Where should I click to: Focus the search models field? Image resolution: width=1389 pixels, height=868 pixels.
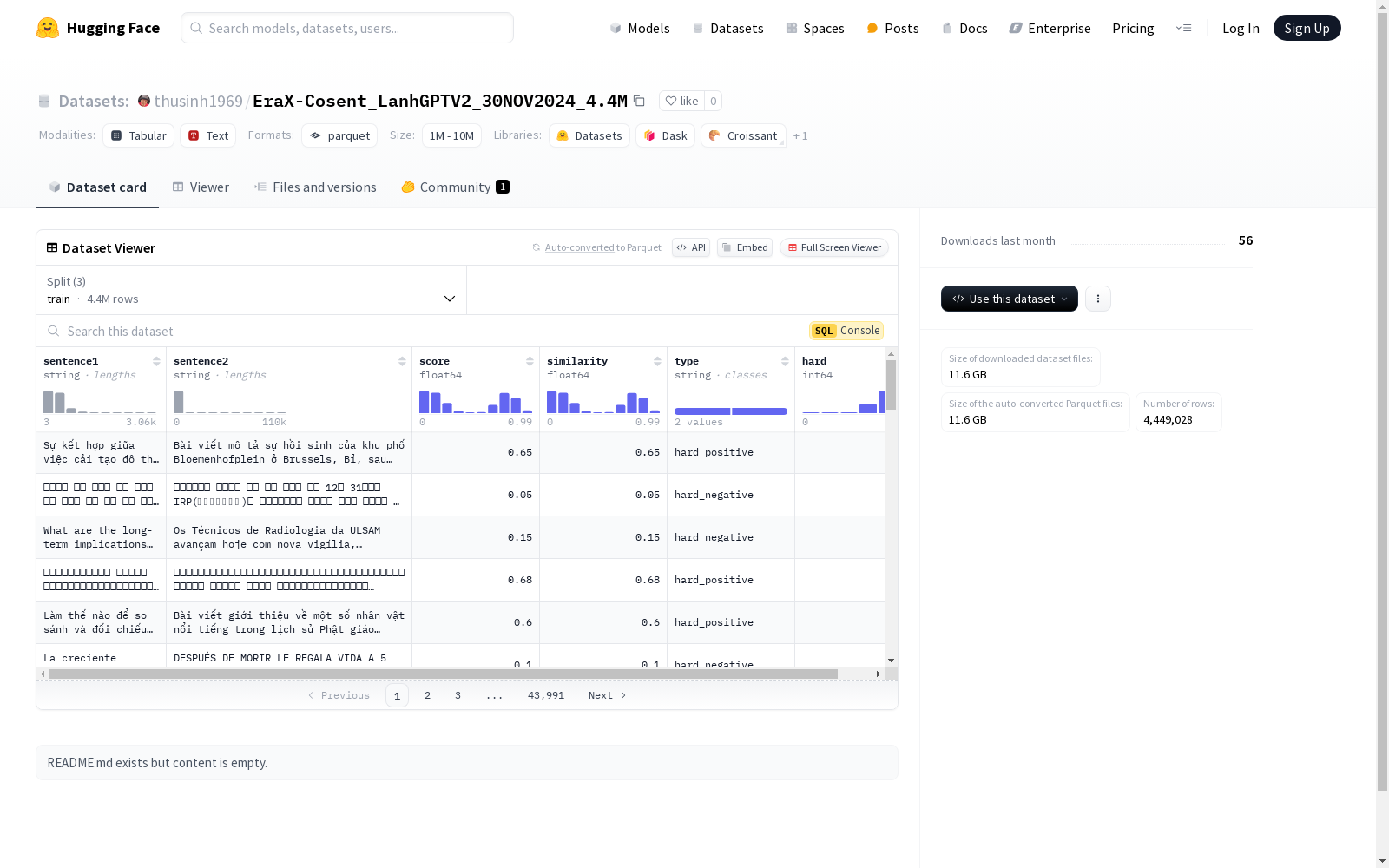coord(347,28)
